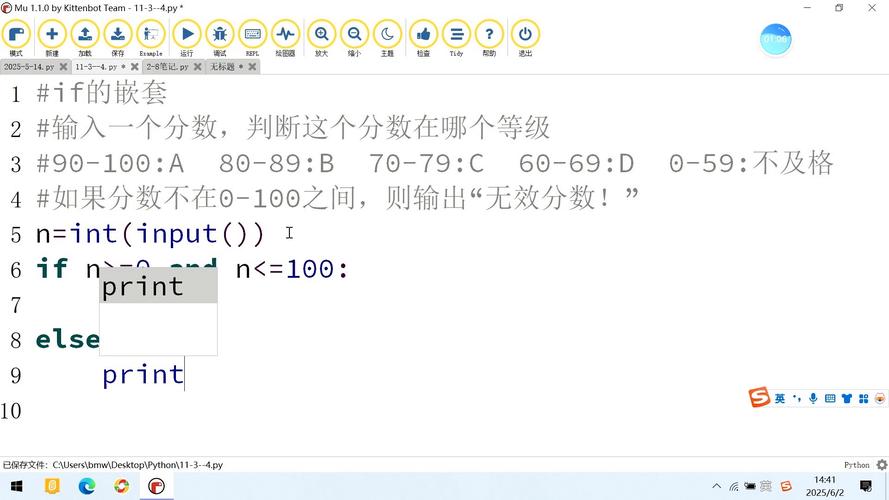Click the Sogou tray icon in taskbar
This screenshot has height=500, width=889.
(786, 486)
